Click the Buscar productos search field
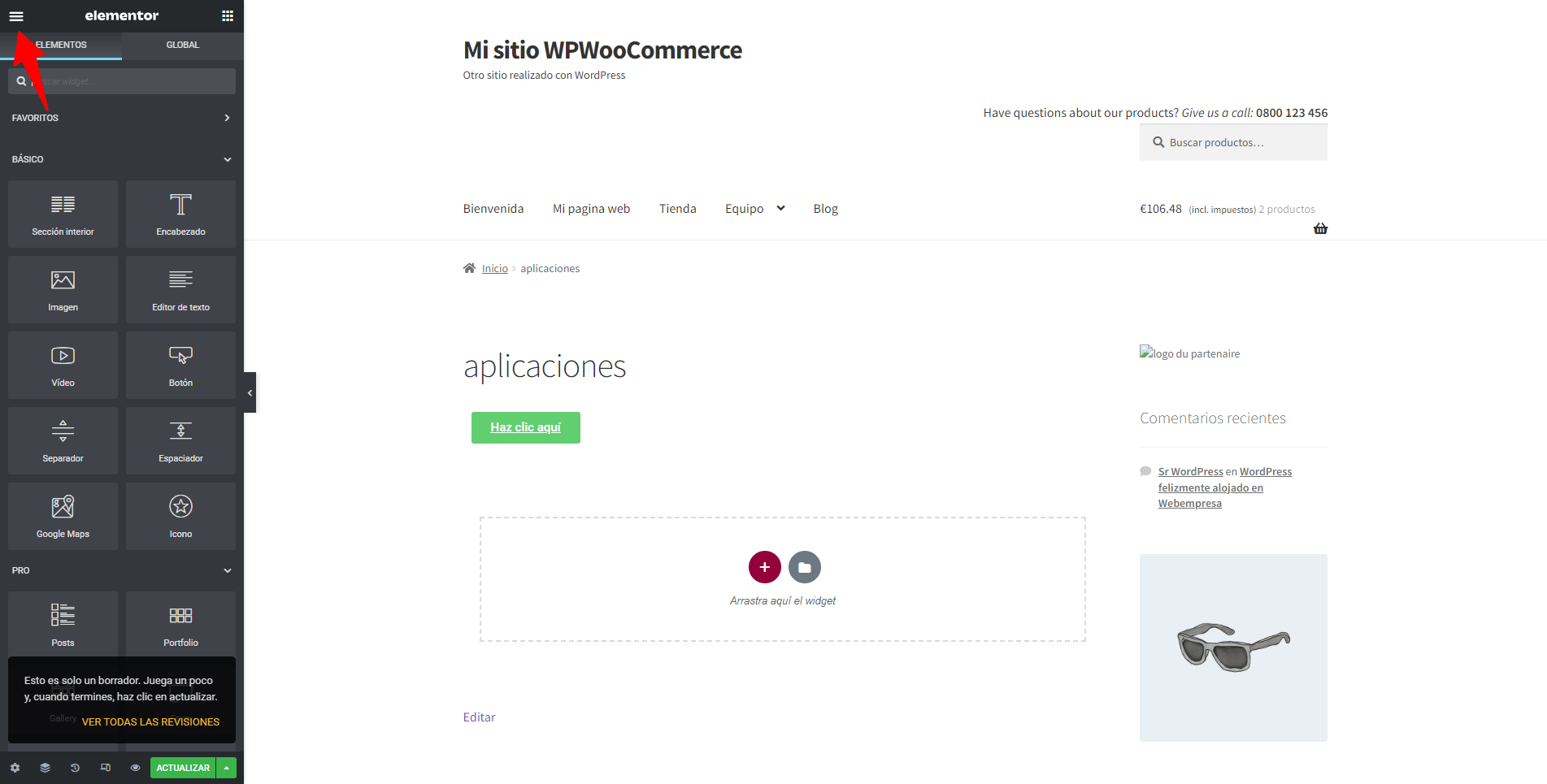 (1233, 142)
